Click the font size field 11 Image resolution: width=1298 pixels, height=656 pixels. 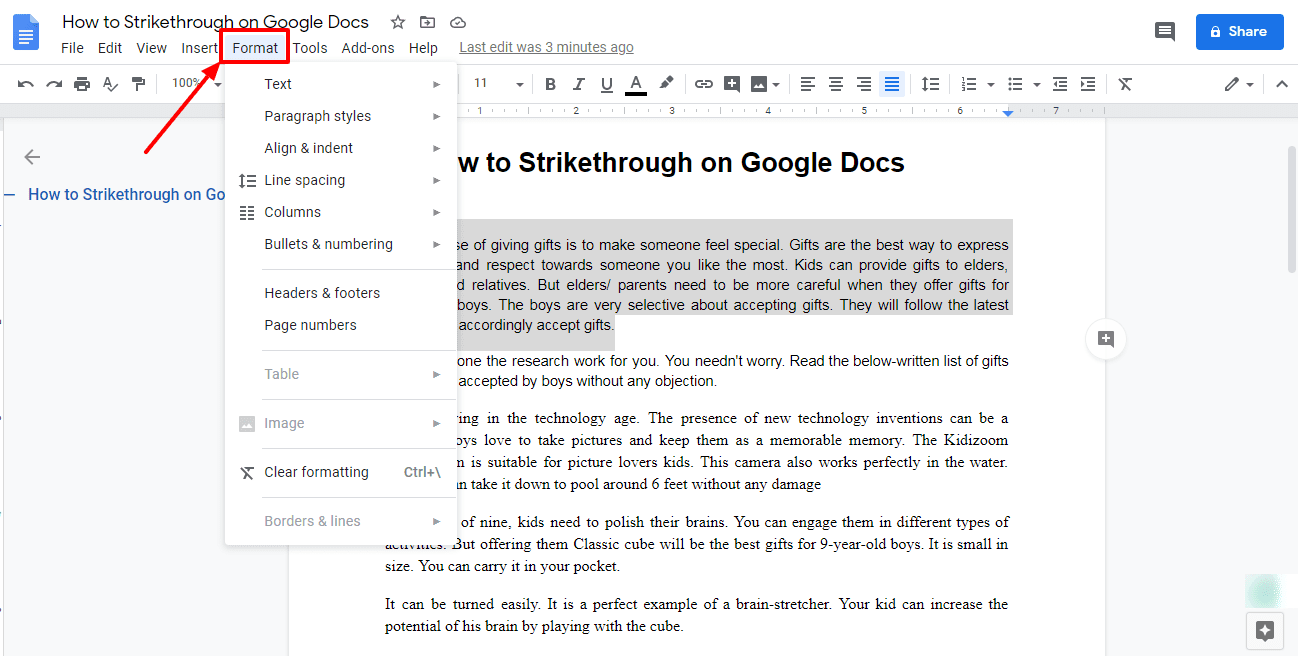(481, 84)
